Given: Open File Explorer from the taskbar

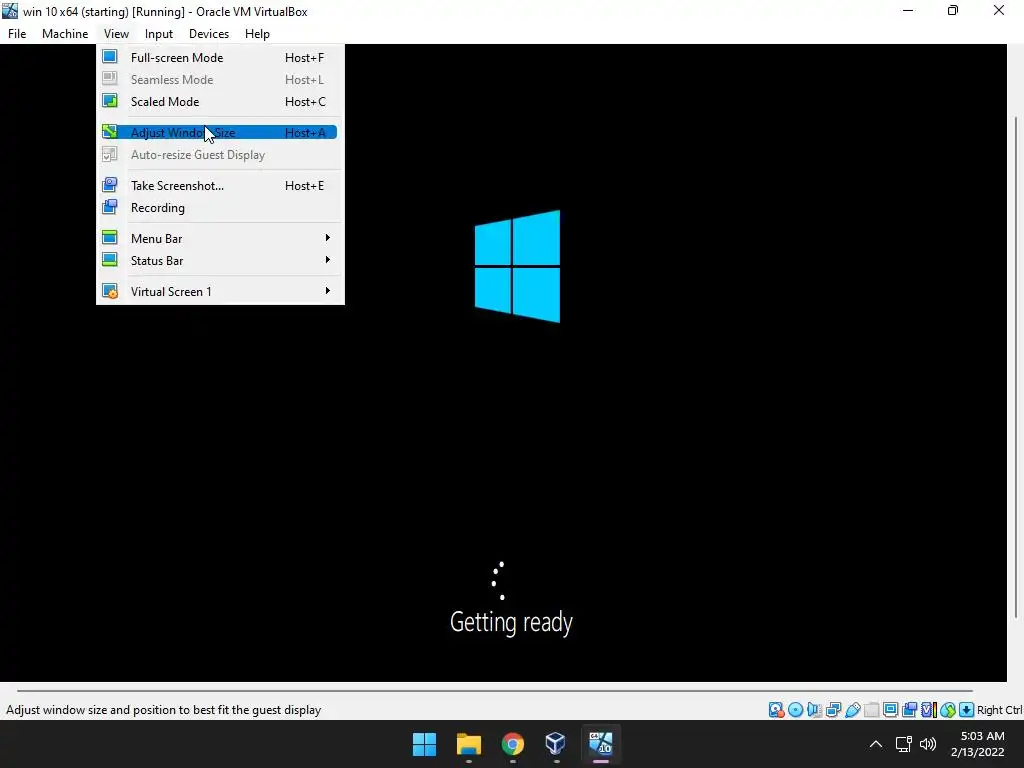Looking at the screenshot, I should pos(469,744).
